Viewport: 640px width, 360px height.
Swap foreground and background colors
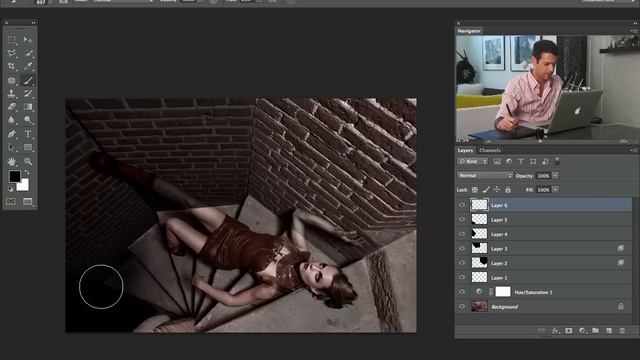point(27,173)
